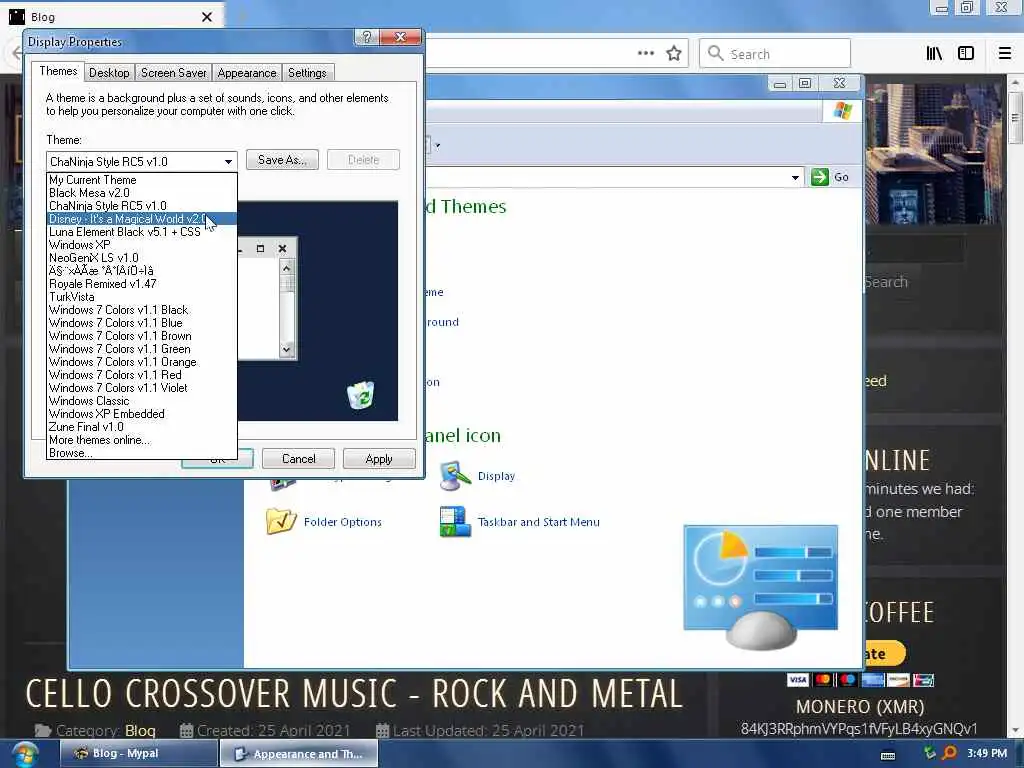This screenshot has width=1024, height=768.
Task: Expand the Control Panel address bar dropdown
Action: [795, 178]
